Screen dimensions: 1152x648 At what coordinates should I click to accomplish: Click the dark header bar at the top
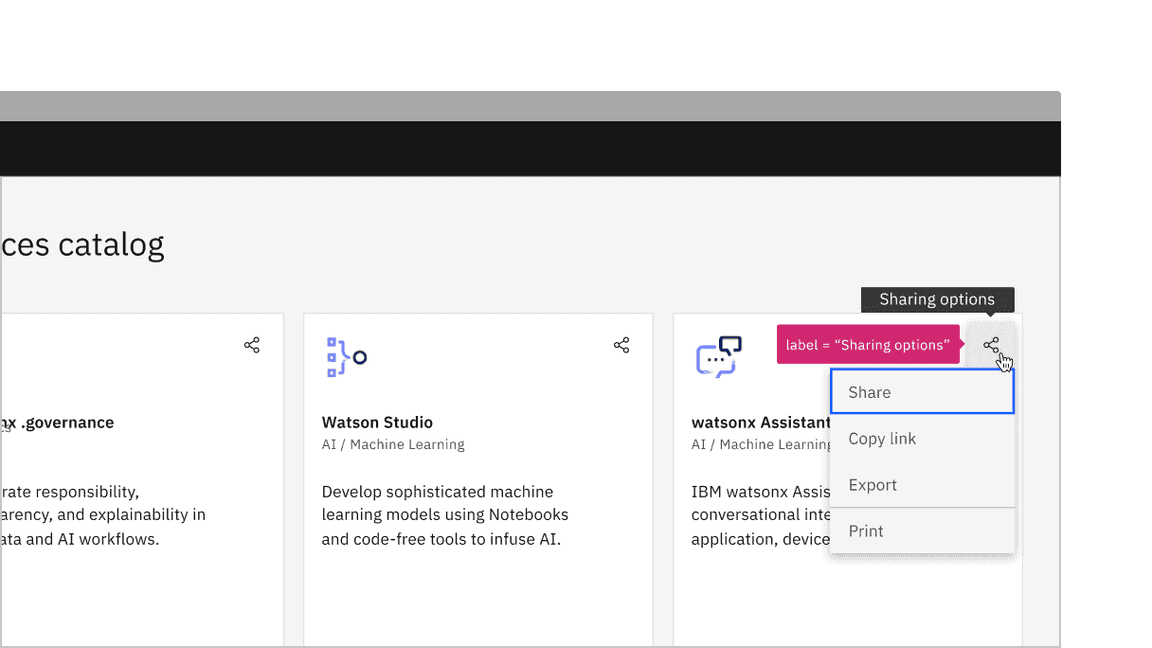click(530, 148)
